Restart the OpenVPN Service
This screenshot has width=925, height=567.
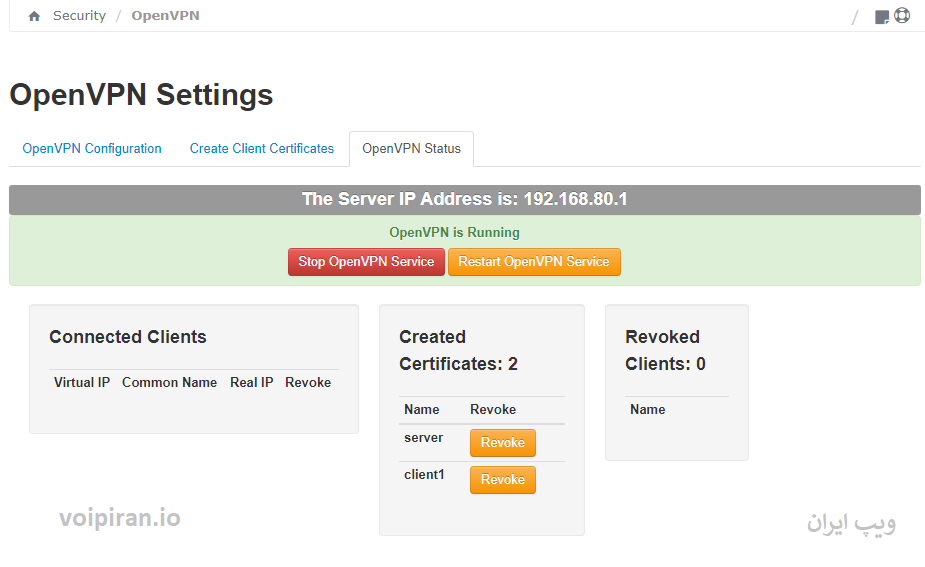click(x=534, y=261)
